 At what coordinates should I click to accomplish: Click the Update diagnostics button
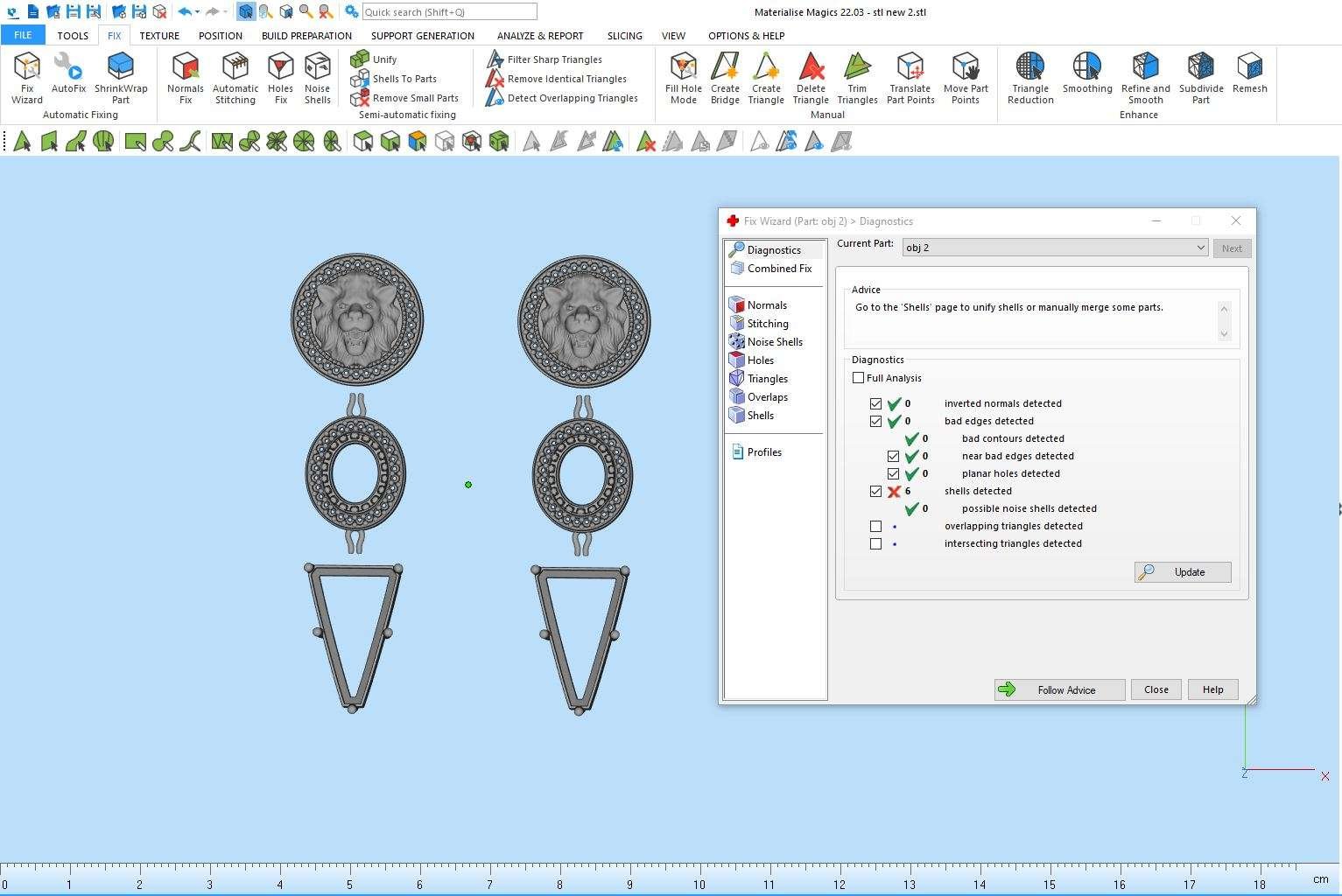[x=1183, y=572]
